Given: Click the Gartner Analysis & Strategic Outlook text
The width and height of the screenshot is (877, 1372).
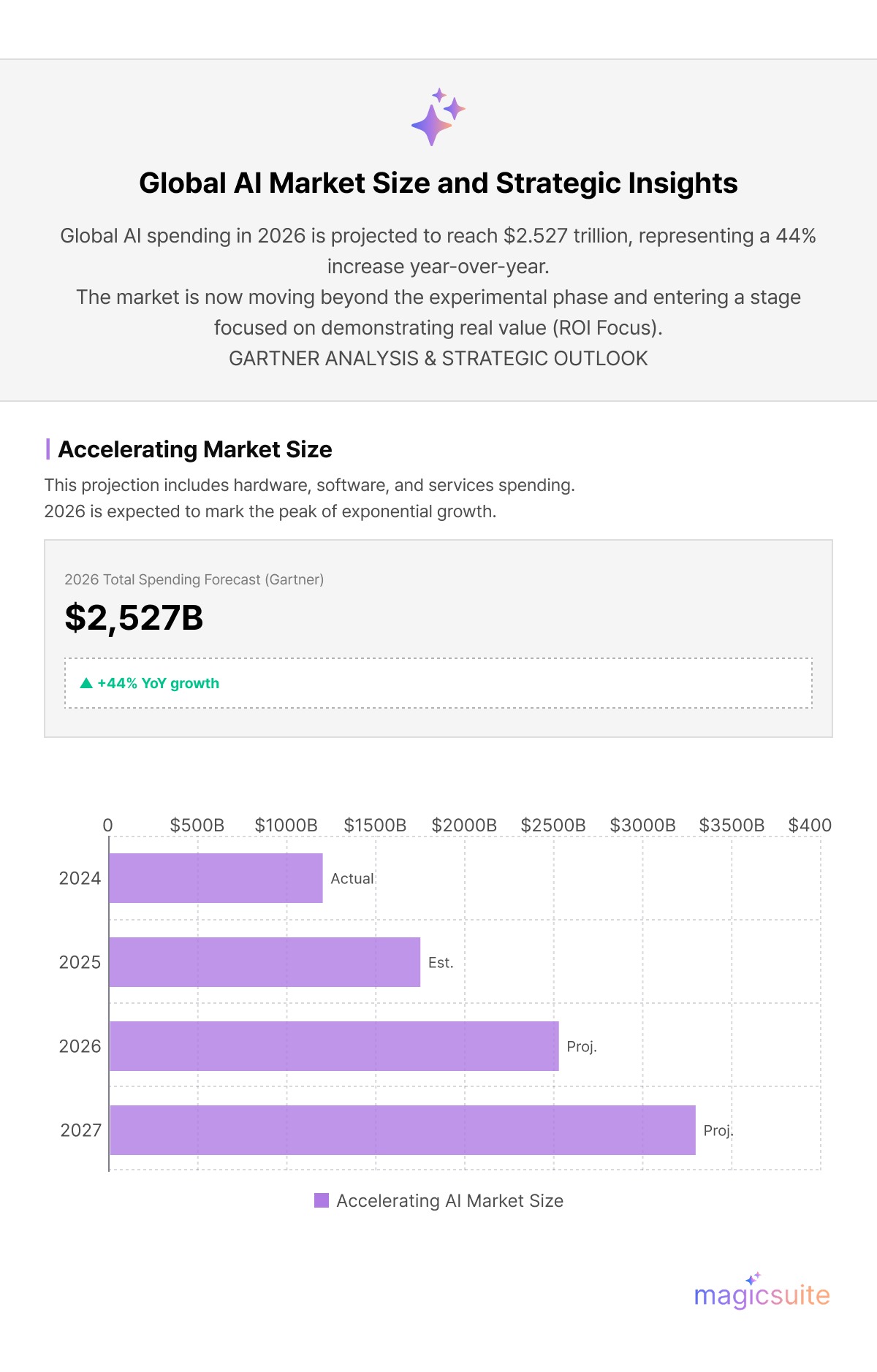Looking at the screenshot, I should [438, 359].
